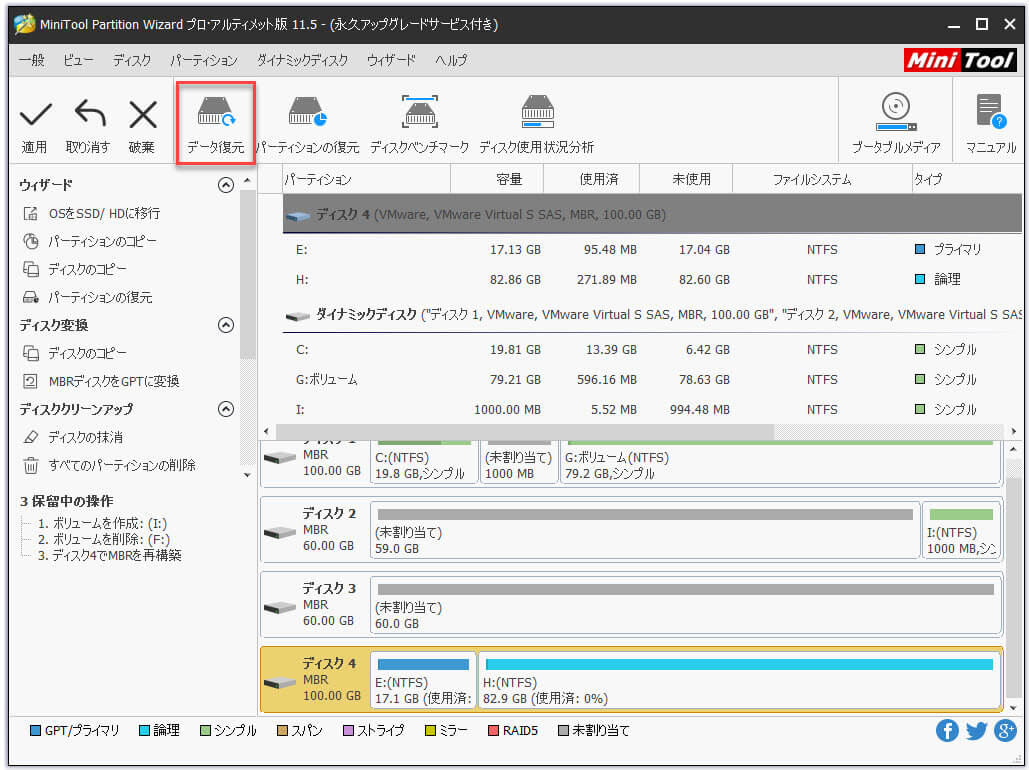Screen dimensions: 1029x770
Task: Open the Twitter bird icon
Action: [976, 730]
